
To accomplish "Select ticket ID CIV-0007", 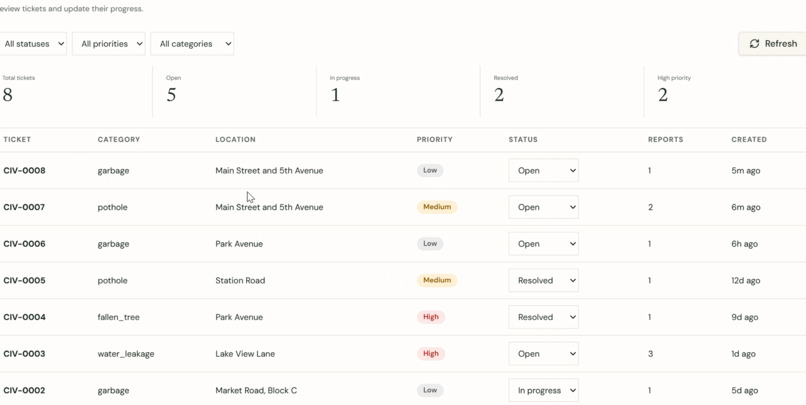I will click(24, 207).
